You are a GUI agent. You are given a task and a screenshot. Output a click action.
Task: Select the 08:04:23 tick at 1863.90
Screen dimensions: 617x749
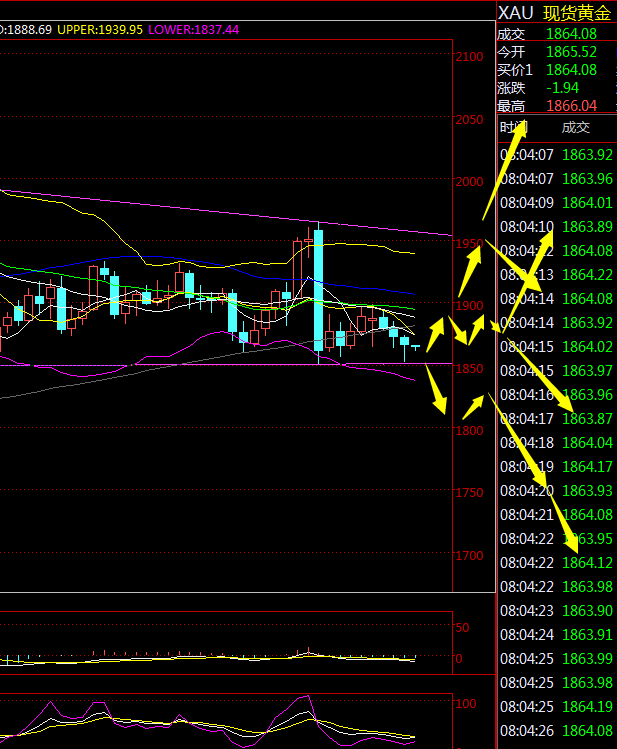click(556, 611)
